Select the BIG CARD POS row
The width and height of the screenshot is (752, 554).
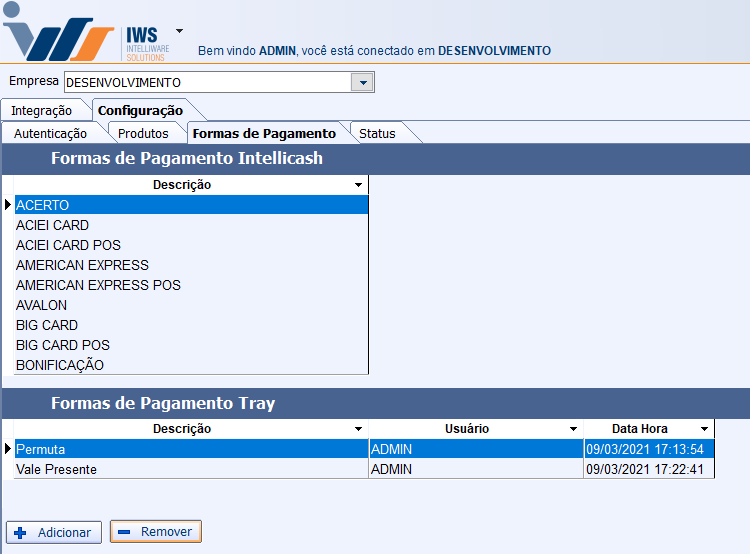pos(191,345)
